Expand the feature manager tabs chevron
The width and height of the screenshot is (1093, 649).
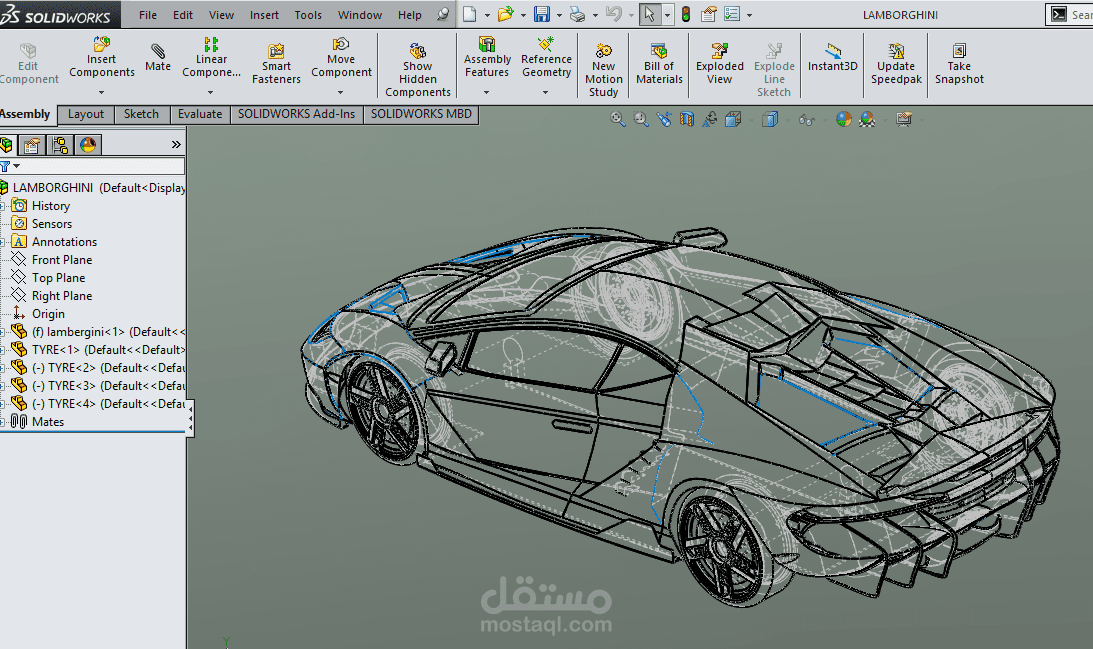[176, 144]
